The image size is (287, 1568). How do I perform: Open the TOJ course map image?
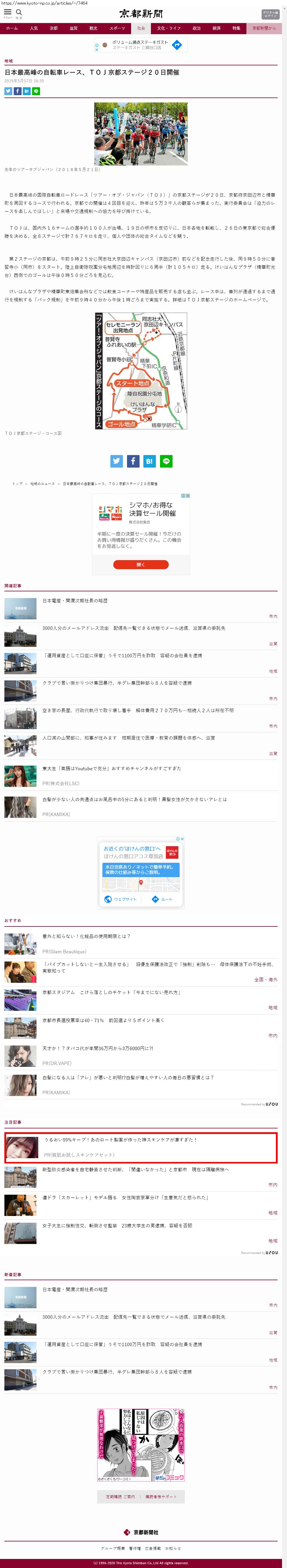coord(141,371)
